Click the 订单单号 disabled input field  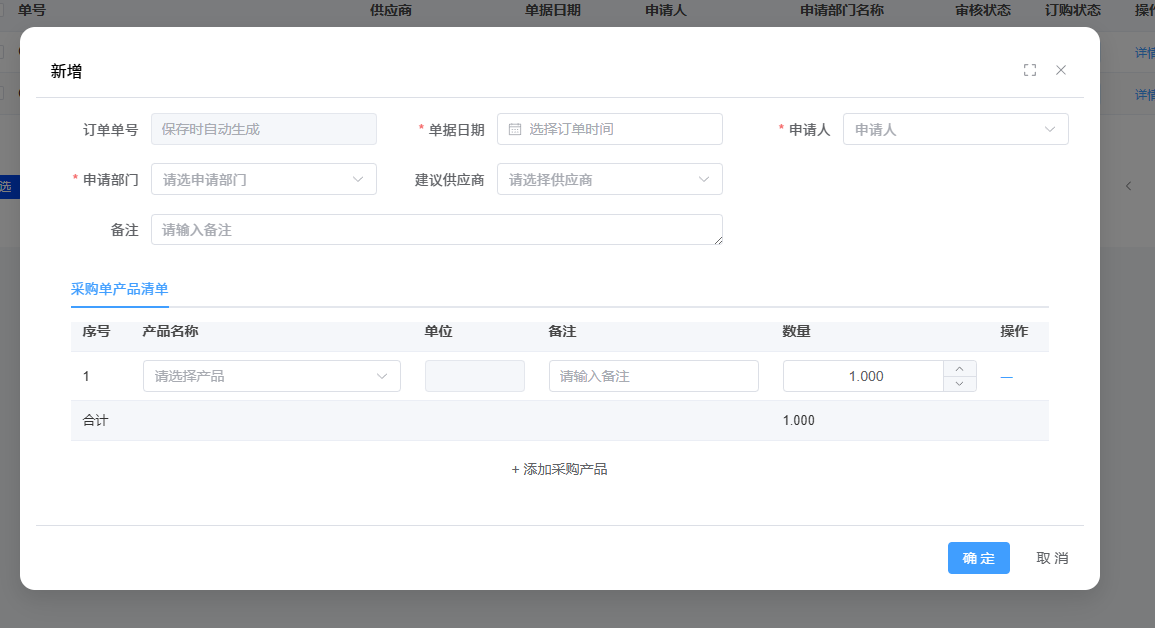264,130
